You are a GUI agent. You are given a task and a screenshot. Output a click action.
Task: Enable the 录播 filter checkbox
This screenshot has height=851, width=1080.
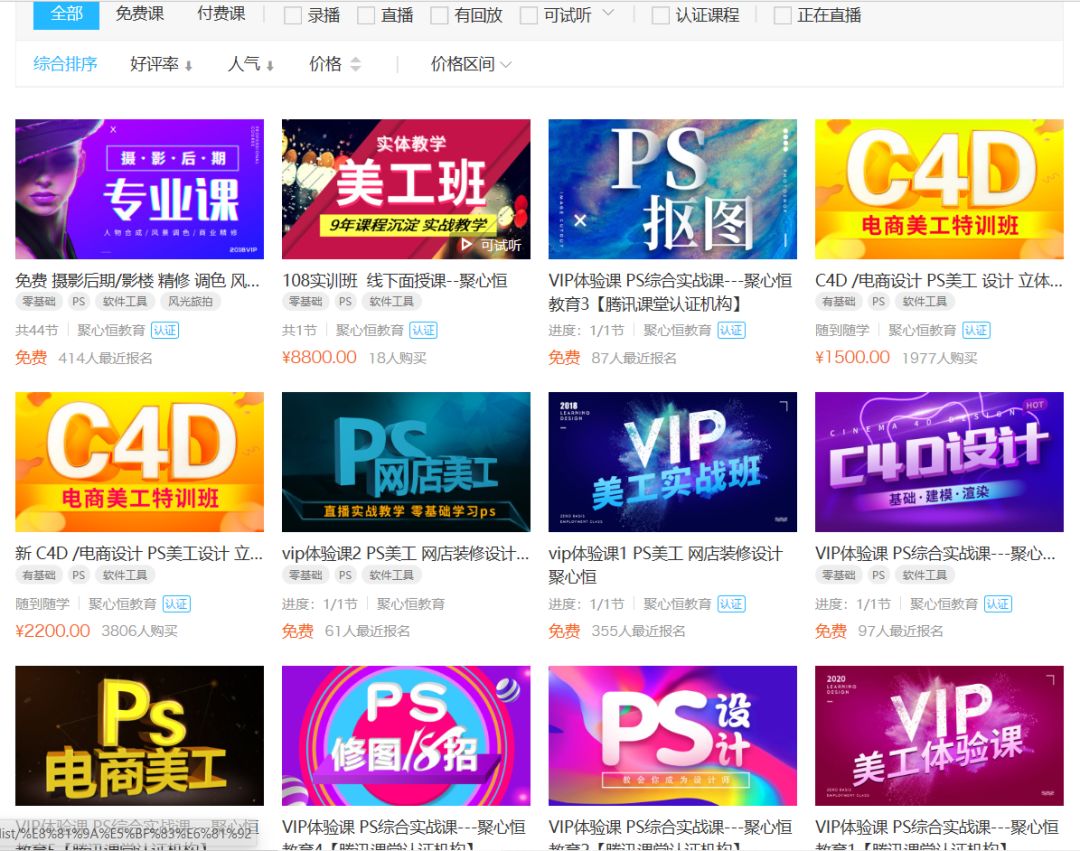point(293,15)
